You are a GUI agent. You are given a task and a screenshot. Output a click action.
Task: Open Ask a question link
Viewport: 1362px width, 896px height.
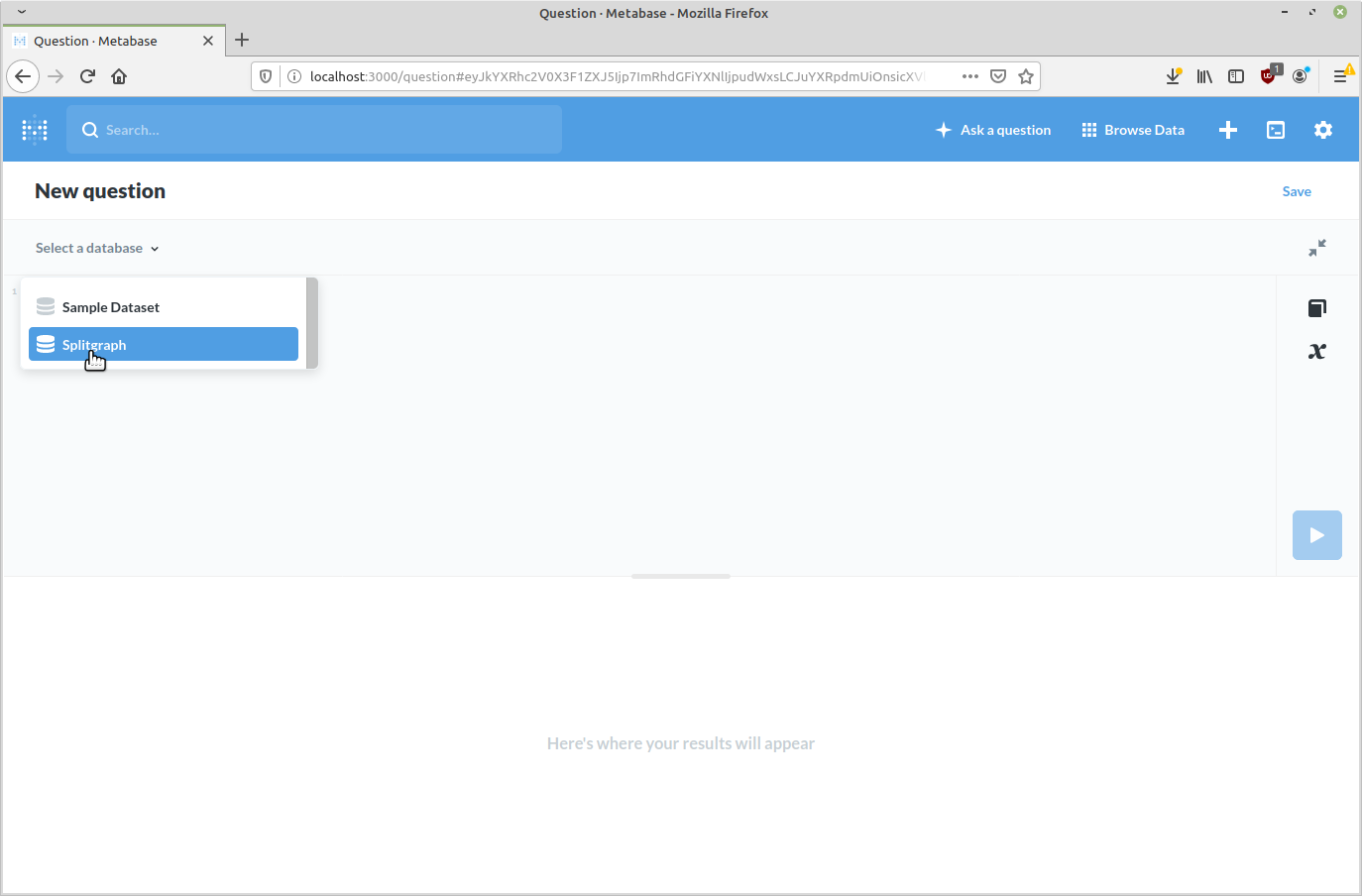coord(993,130)
